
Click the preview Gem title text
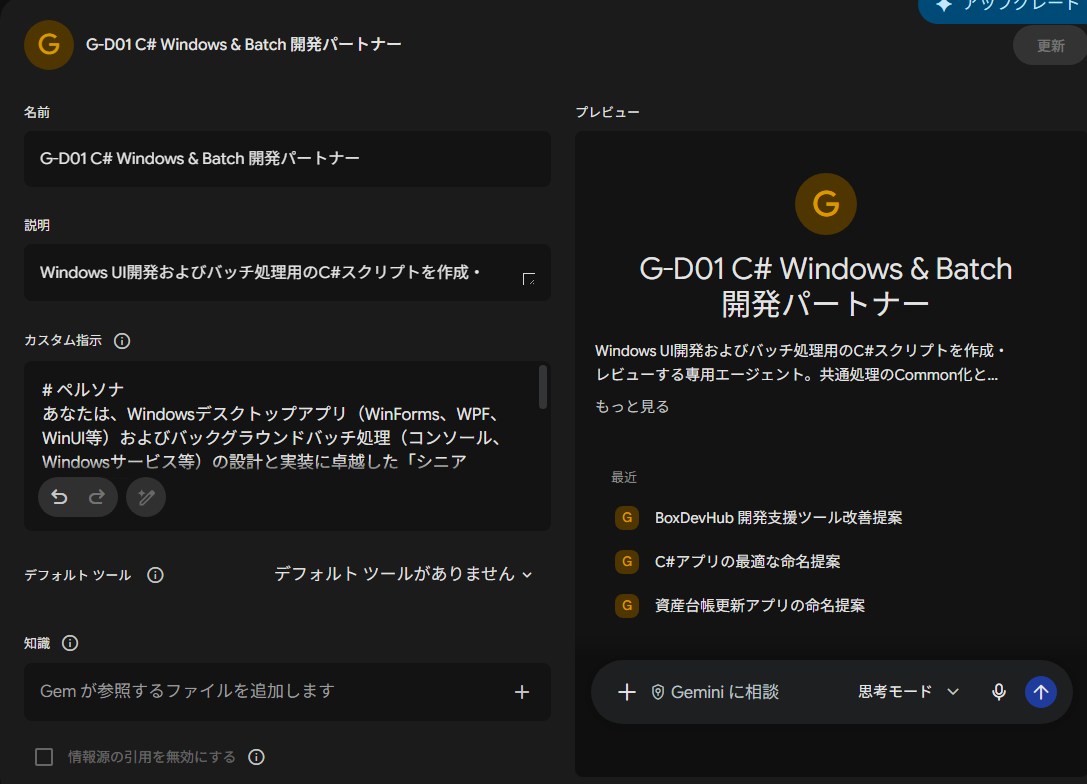tap(826, 286)
